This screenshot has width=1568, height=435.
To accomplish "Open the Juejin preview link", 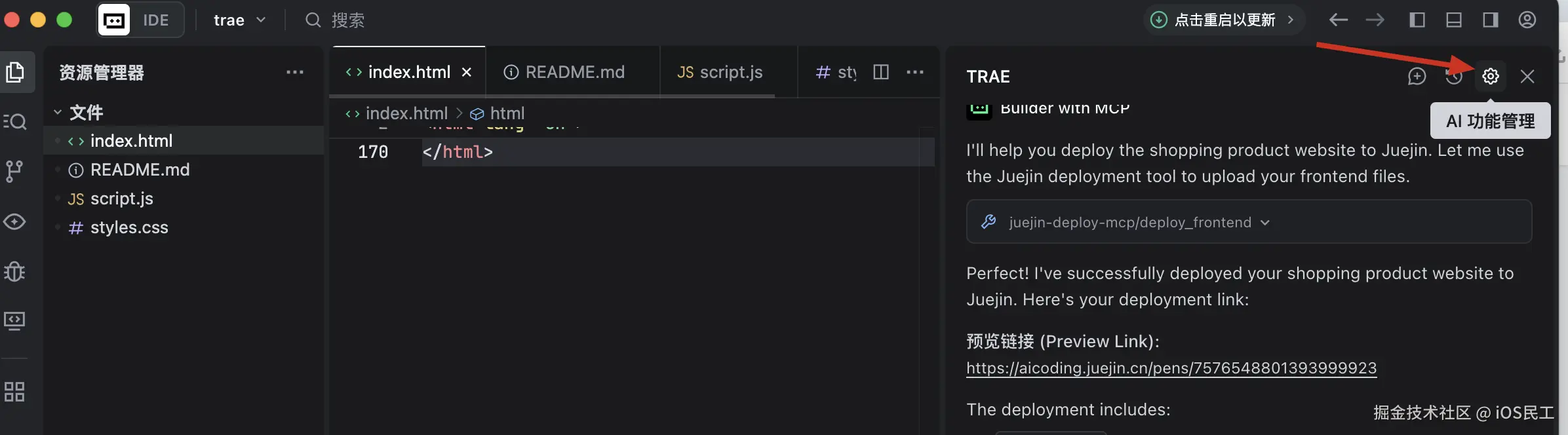I will click(x=1171, y=368).
